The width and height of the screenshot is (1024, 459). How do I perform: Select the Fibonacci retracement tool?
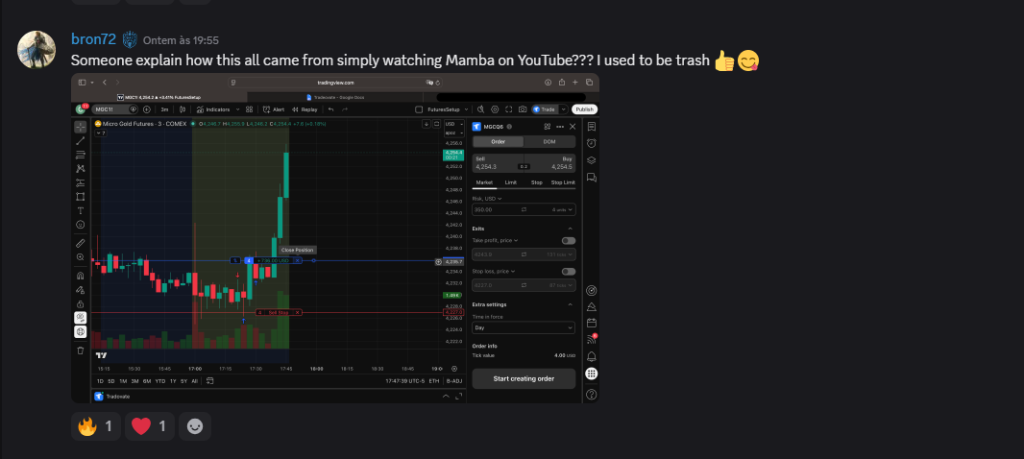[x=80, y=155]
